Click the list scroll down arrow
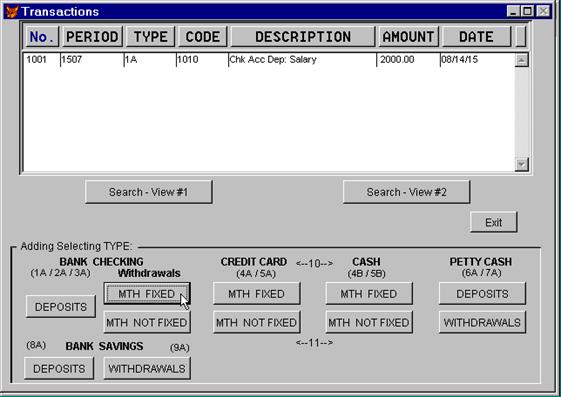Viewport: 561px width, 397px height. (521, 165)
